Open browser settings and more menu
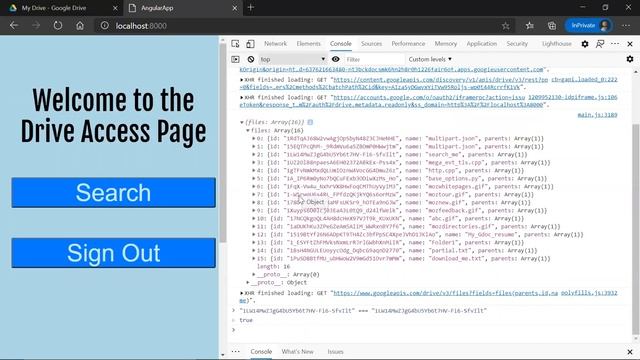Screen dimensions: 640x360 626,26
